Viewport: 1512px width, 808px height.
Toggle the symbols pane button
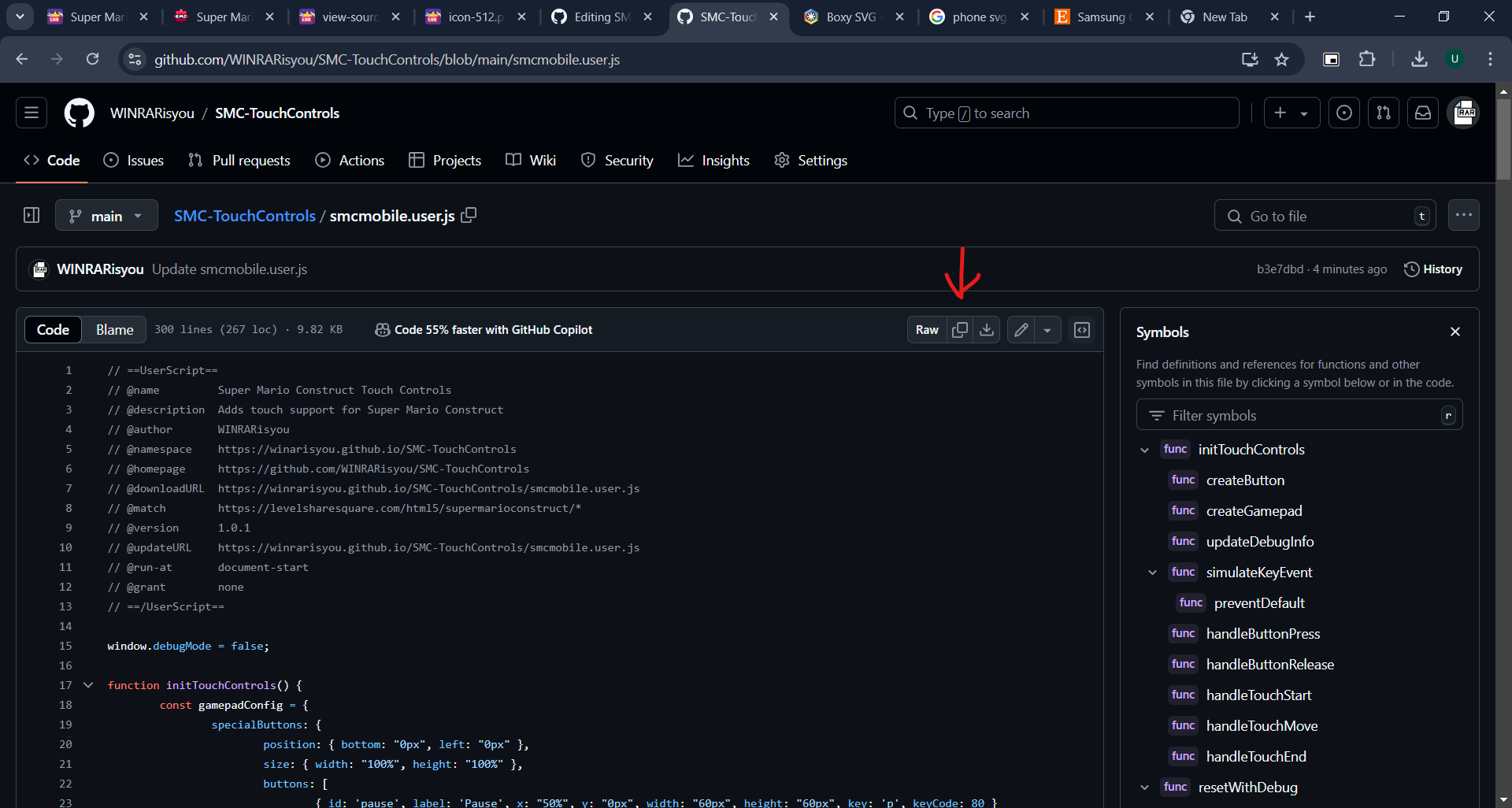click(1082, 330)
